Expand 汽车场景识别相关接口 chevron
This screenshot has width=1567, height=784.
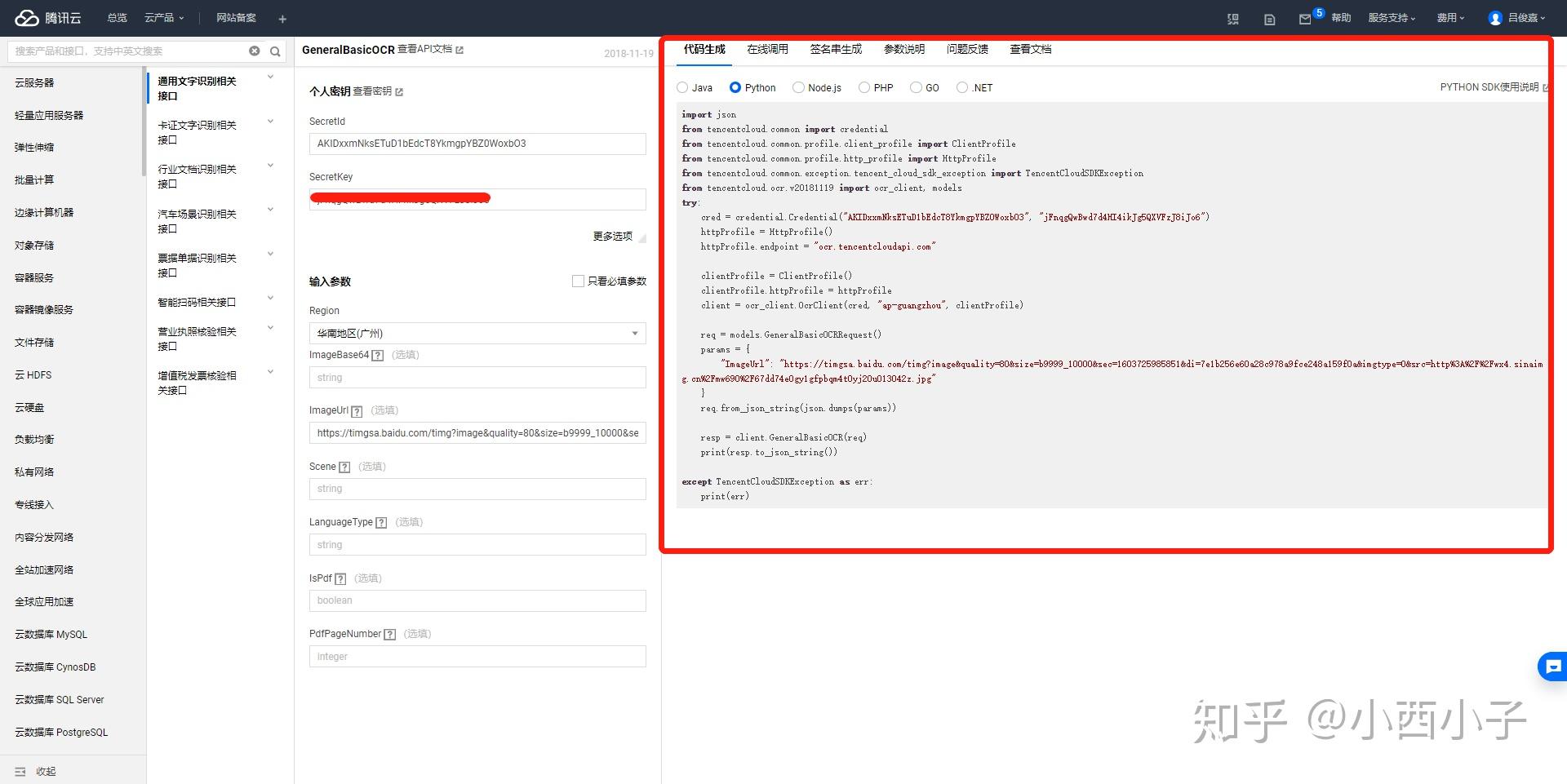point(270,210)
